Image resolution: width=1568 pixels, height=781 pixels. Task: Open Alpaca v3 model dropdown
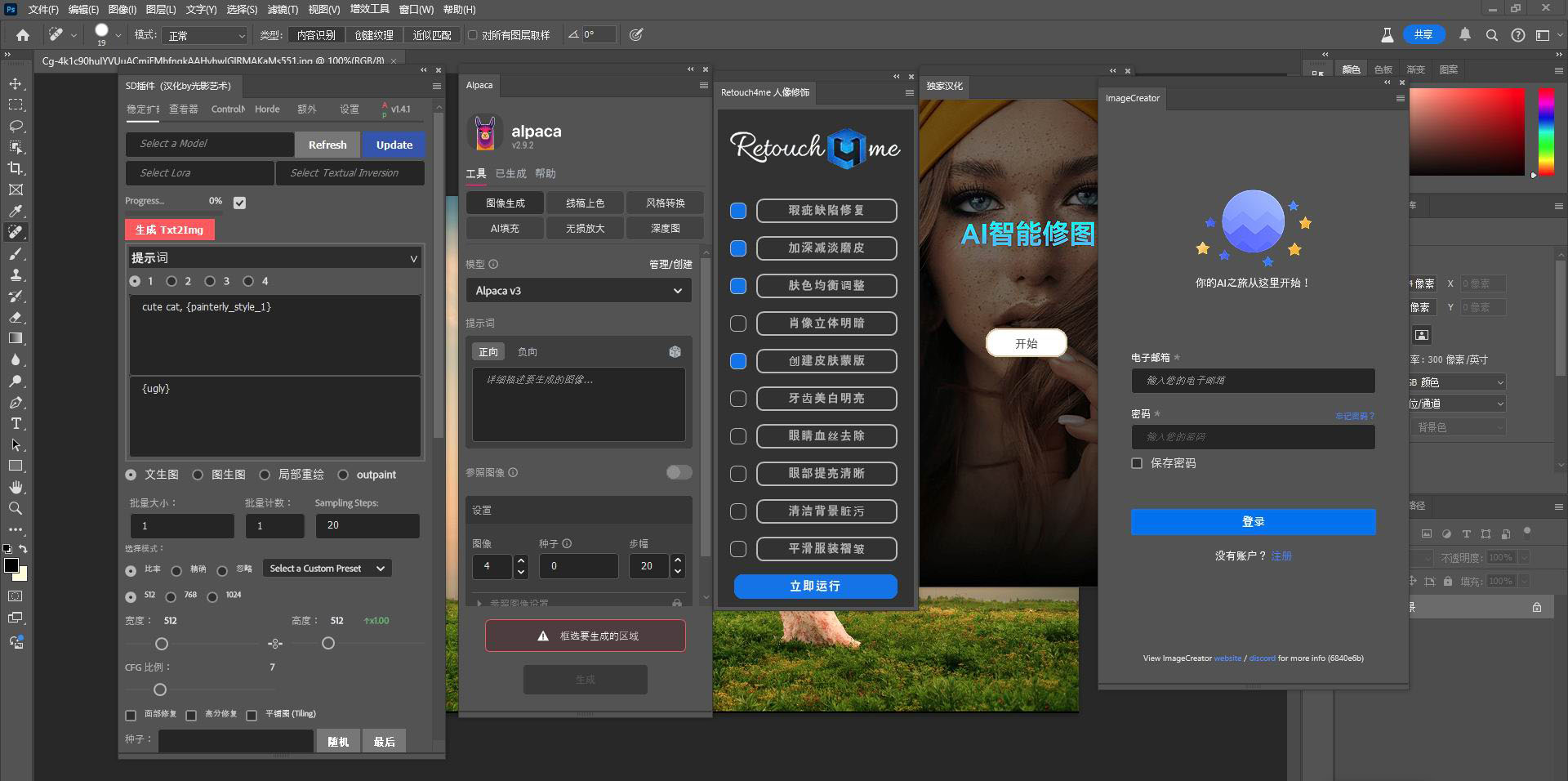pyautogui.click(x=579, y=291)
